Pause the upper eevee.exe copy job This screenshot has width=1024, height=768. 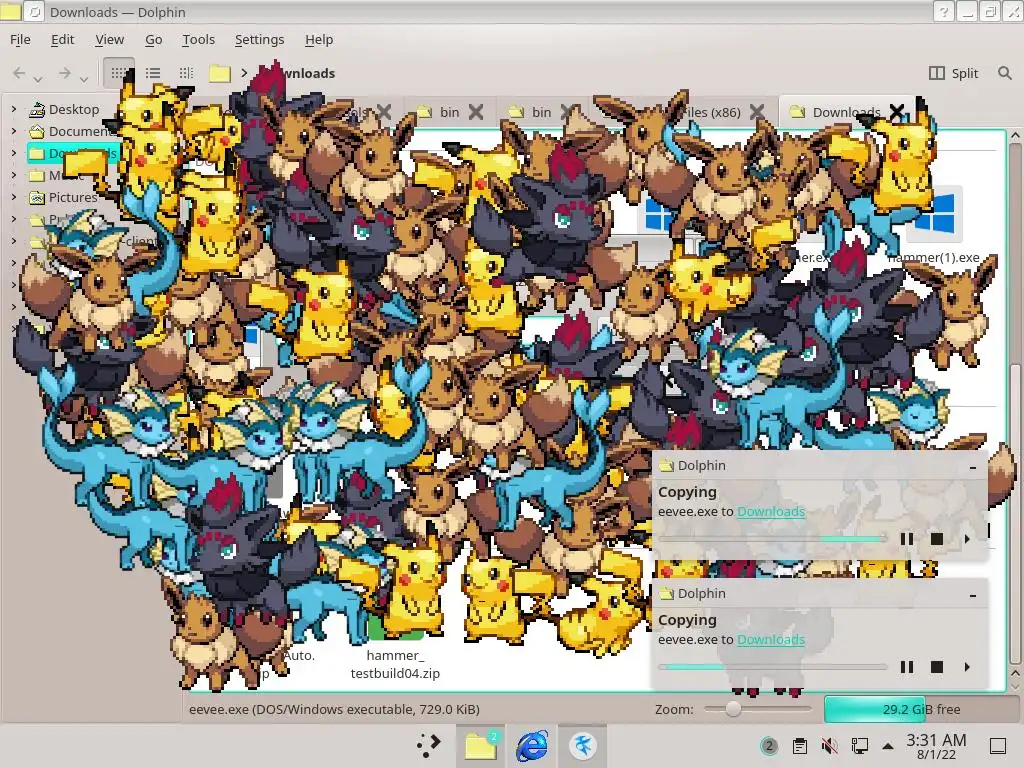click(906, 539)
